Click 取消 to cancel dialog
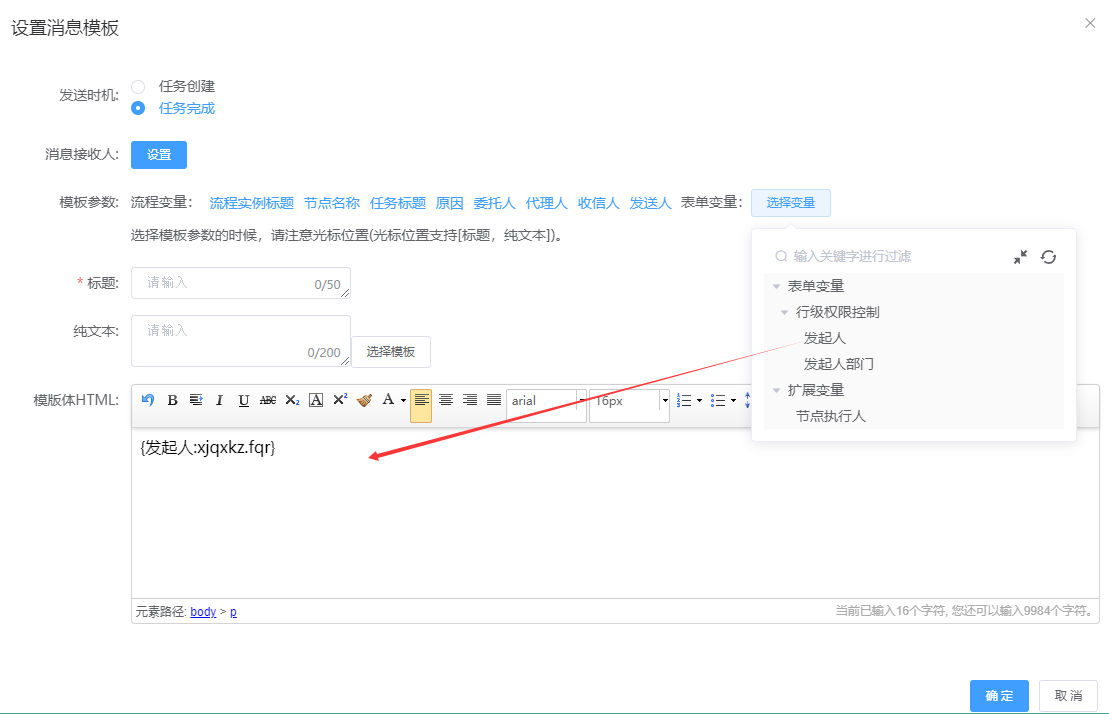 coord(1068,696)
